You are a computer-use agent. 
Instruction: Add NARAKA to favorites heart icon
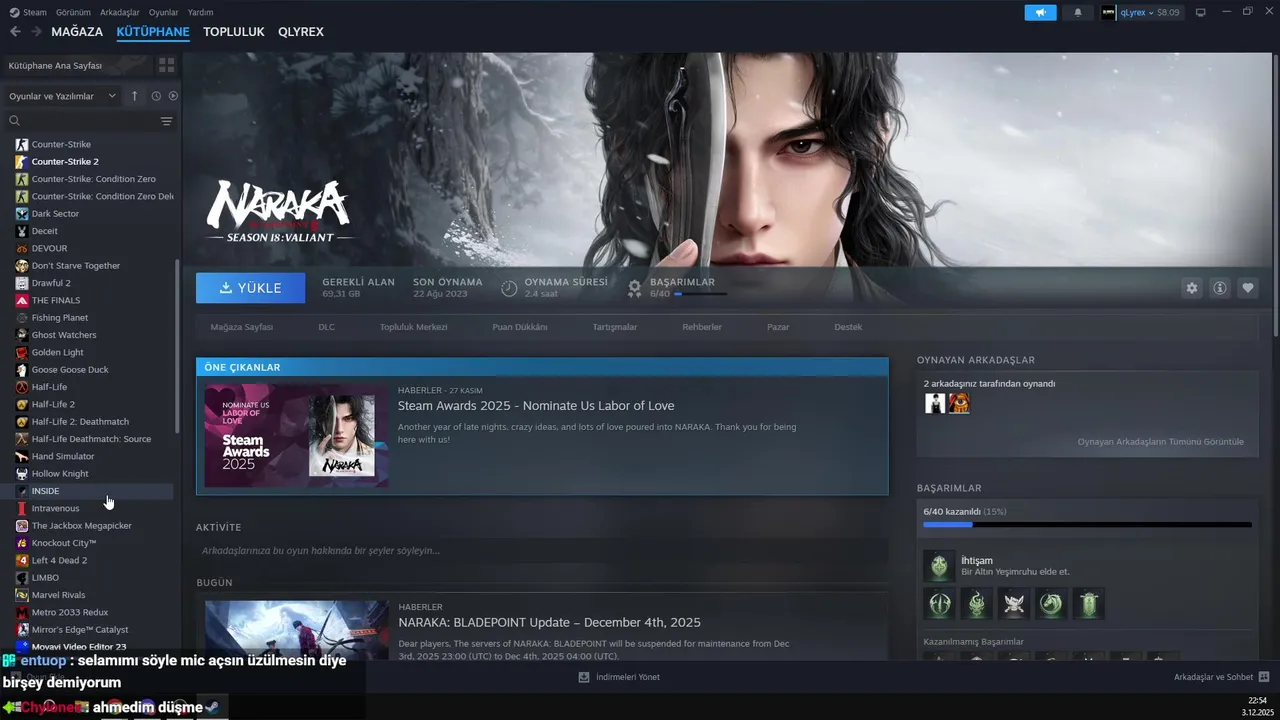point(1247,288)
